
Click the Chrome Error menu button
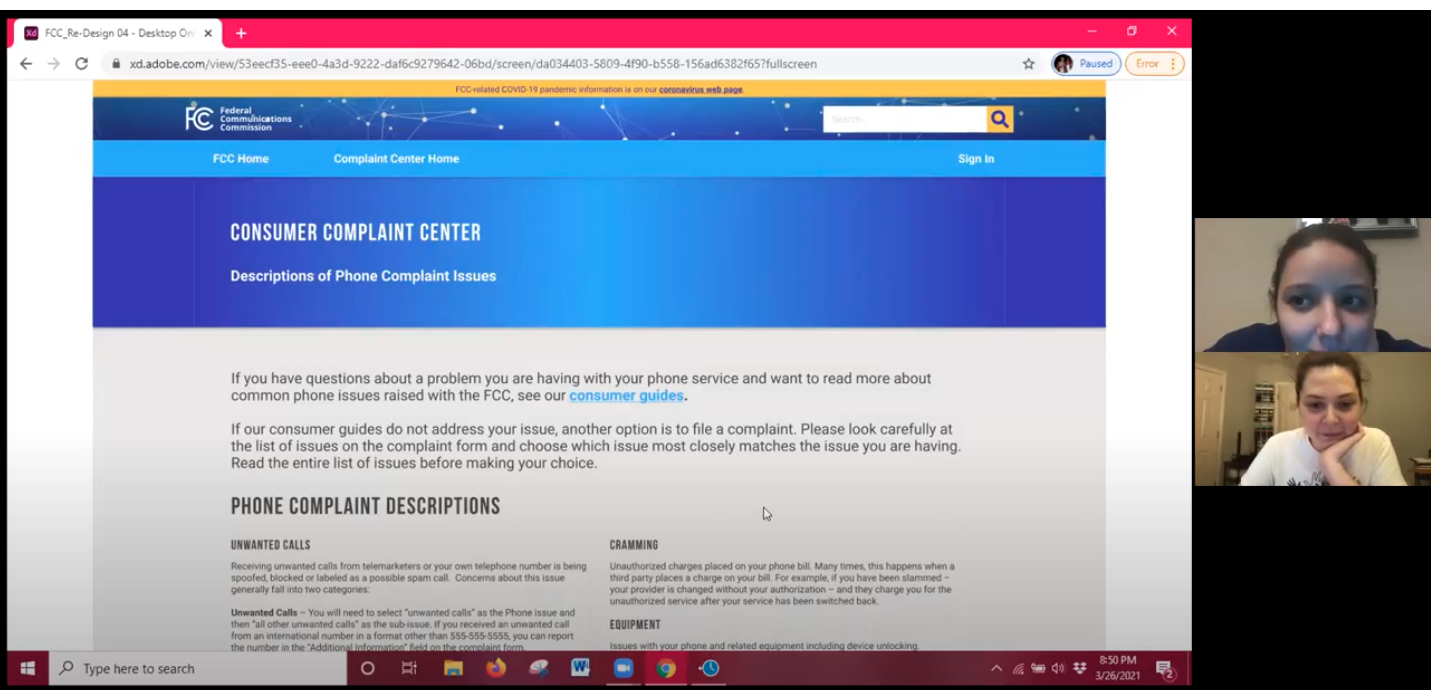coord(1155,64)
